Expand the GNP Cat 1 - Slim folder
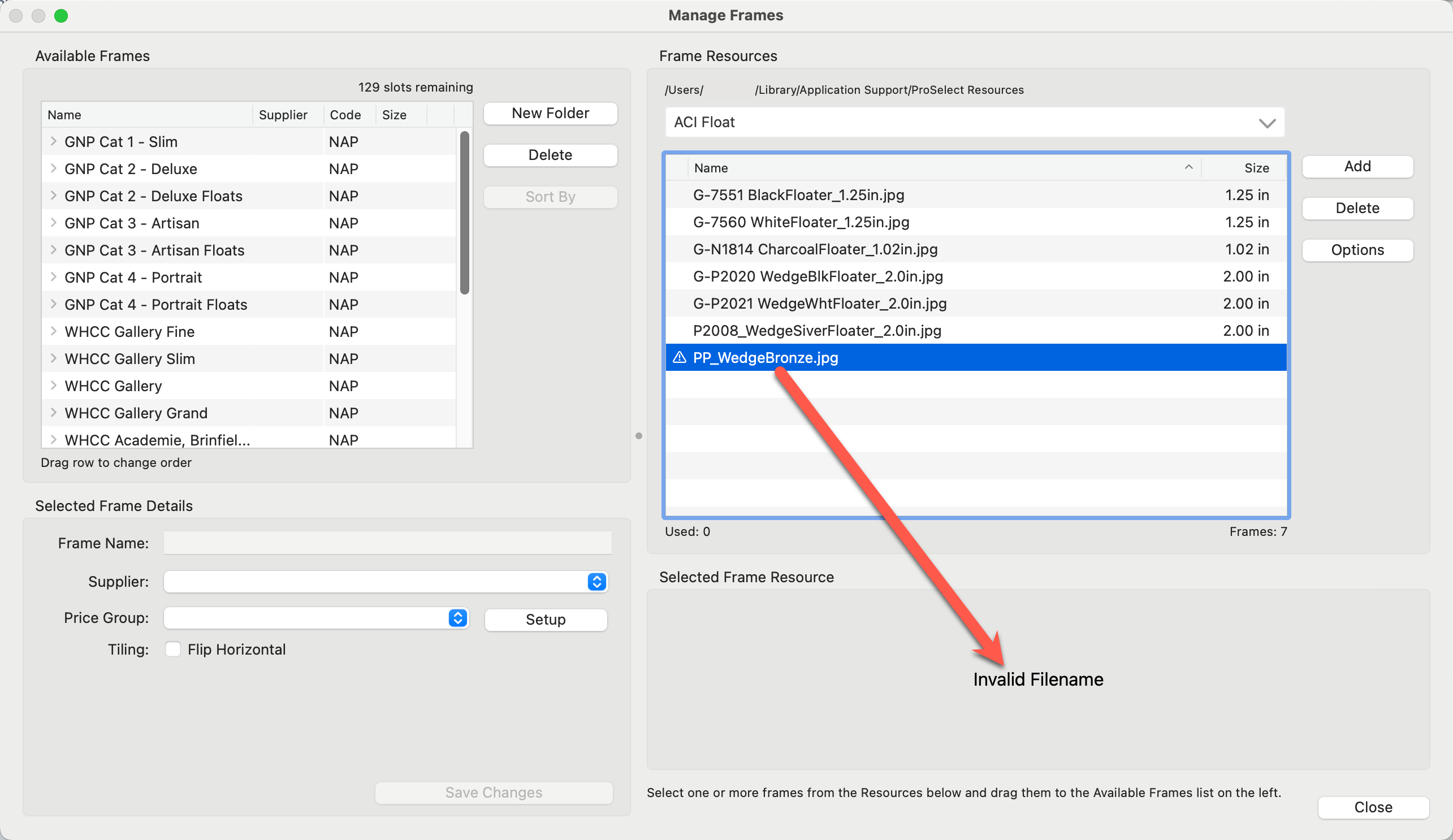The image size is (1453, 840). click(54, 141)
